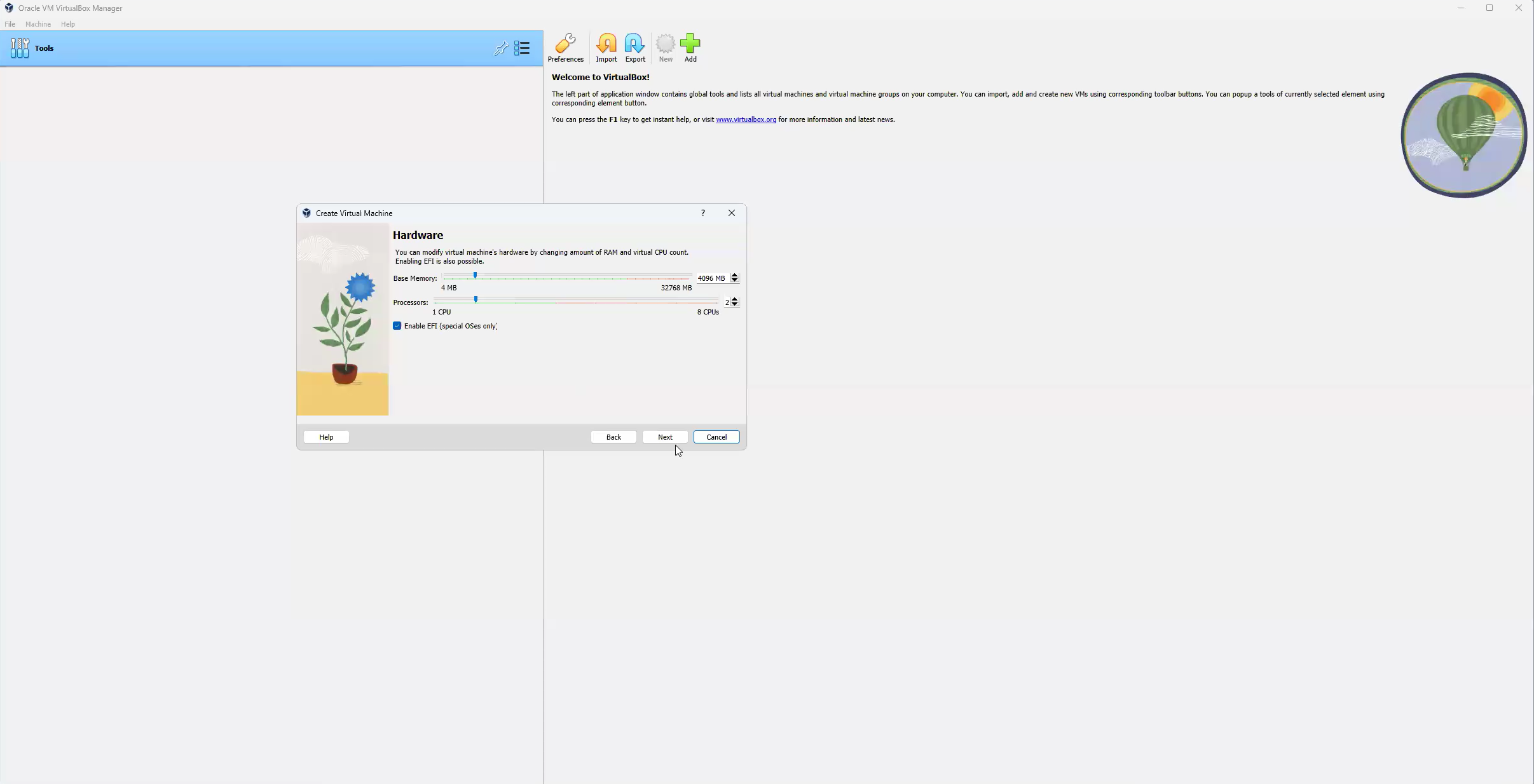
Task: Click the pin/unpin Tools panel icon
Action: 500,48
